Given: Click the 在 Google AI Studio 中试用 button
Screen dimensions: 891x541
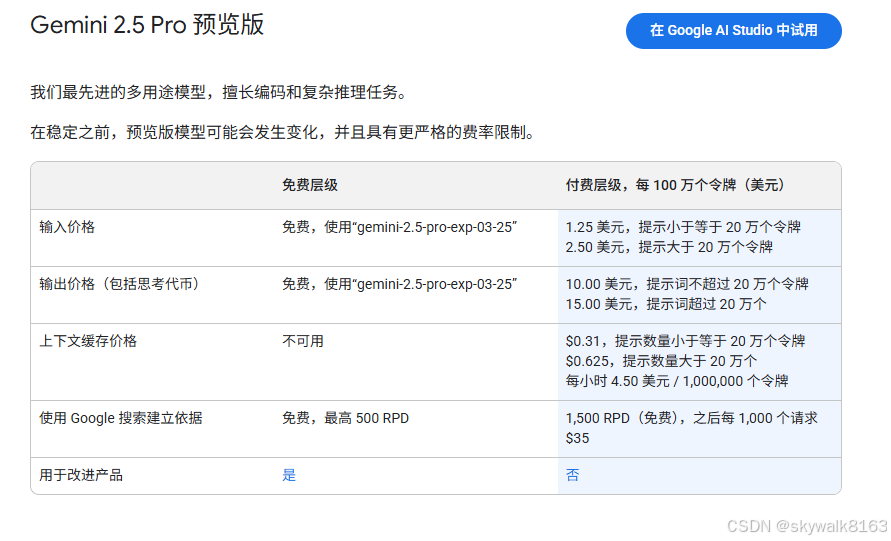Looking at the screenshot, I should coord(734,31).
